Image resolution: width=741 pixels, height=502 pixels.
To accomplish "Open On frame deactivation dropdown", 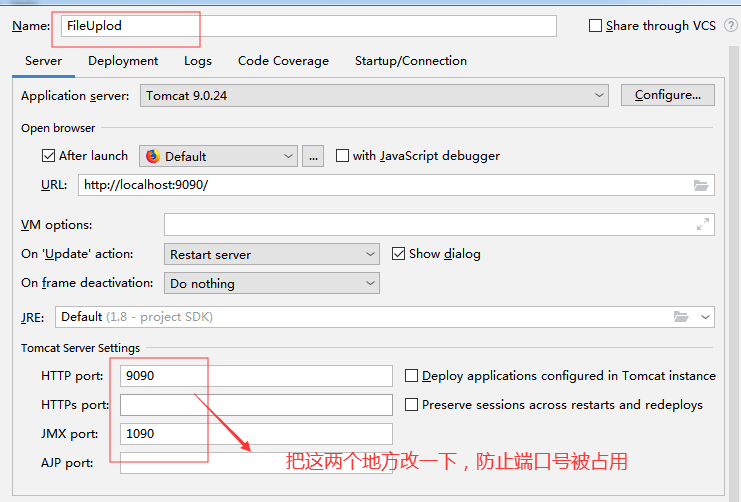I will click(x=272, y=284).
